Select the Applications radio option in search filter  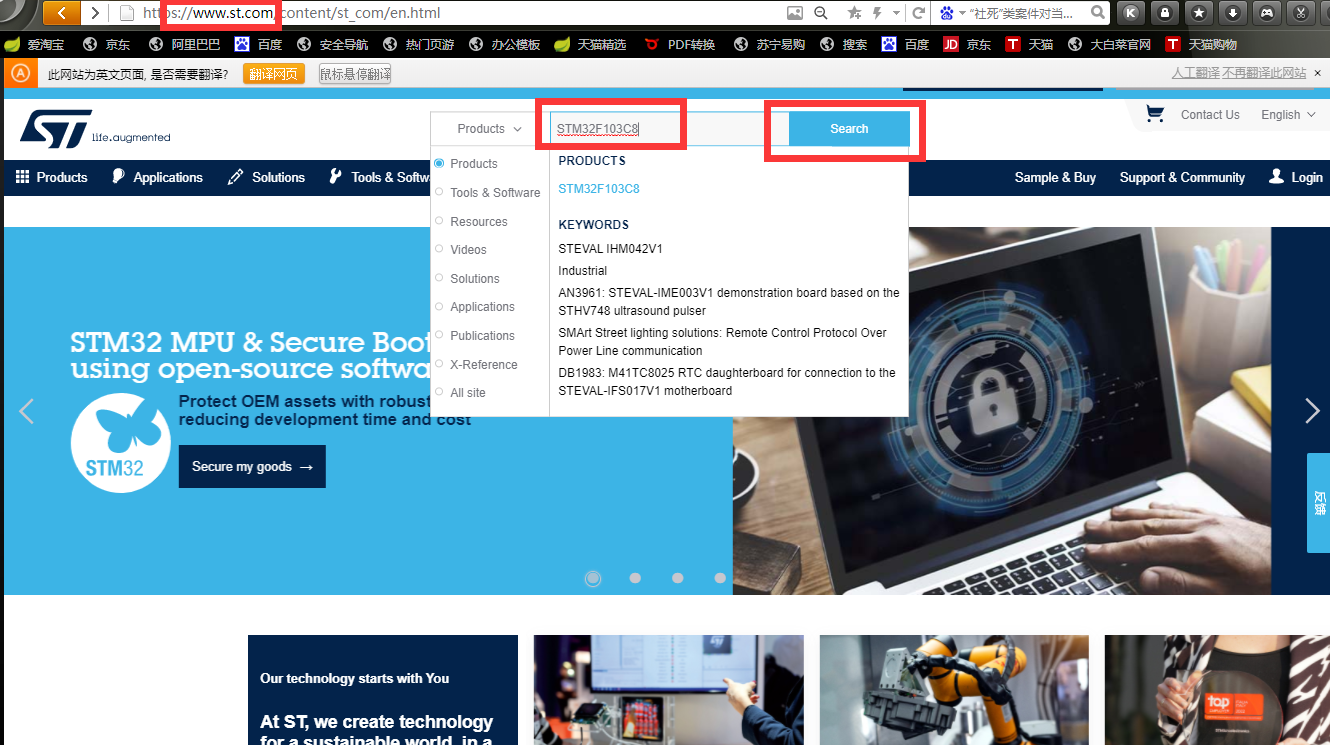pos(440,307)
